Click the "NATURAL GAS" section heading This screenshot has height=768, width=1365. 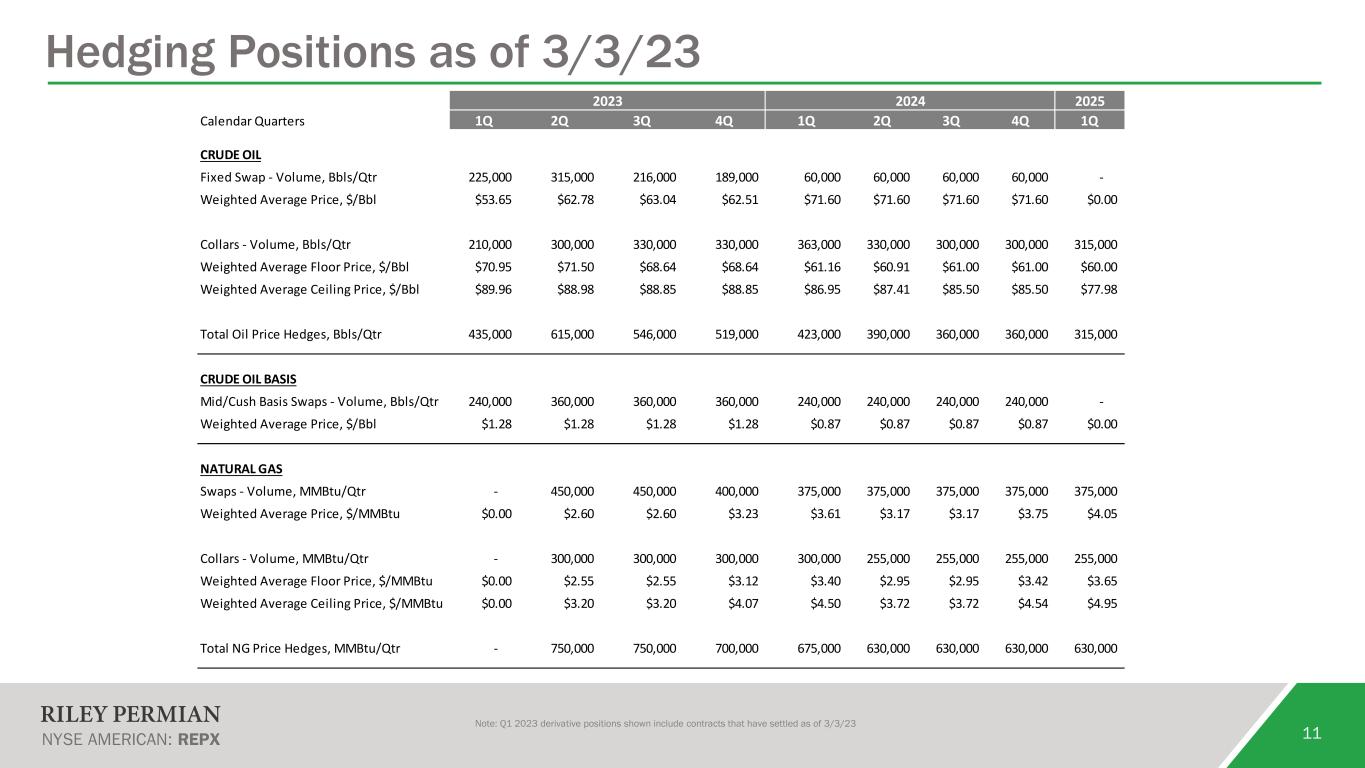tap(239, 468)
